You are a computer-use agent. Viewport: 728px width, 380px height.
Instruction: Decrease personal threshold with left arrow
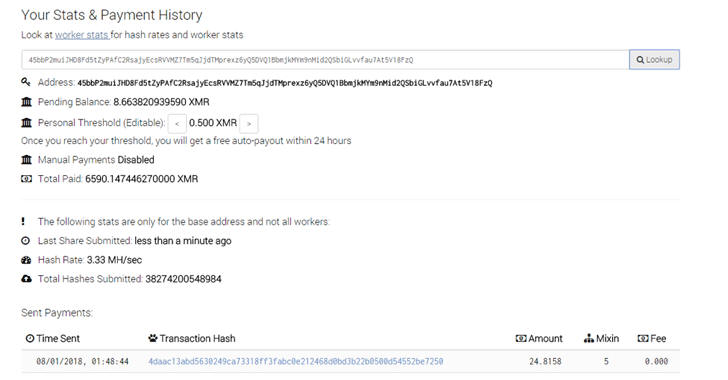[177, 124]
